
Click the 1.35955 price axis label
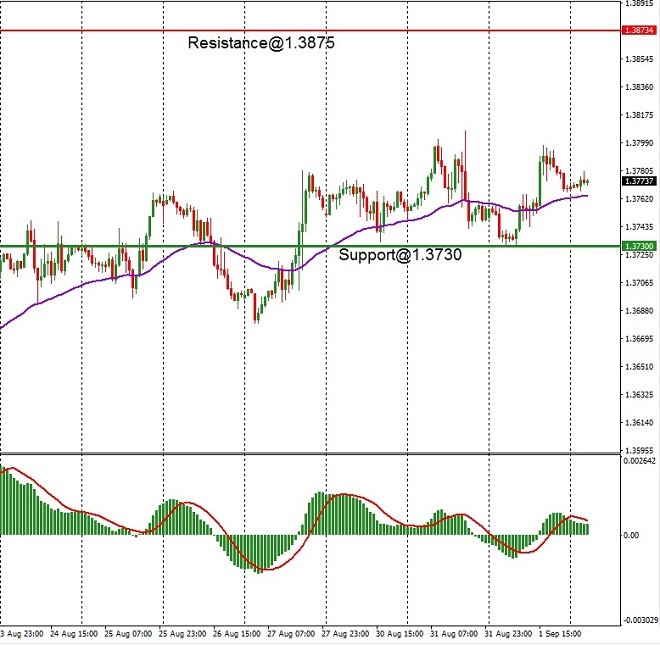639,450
